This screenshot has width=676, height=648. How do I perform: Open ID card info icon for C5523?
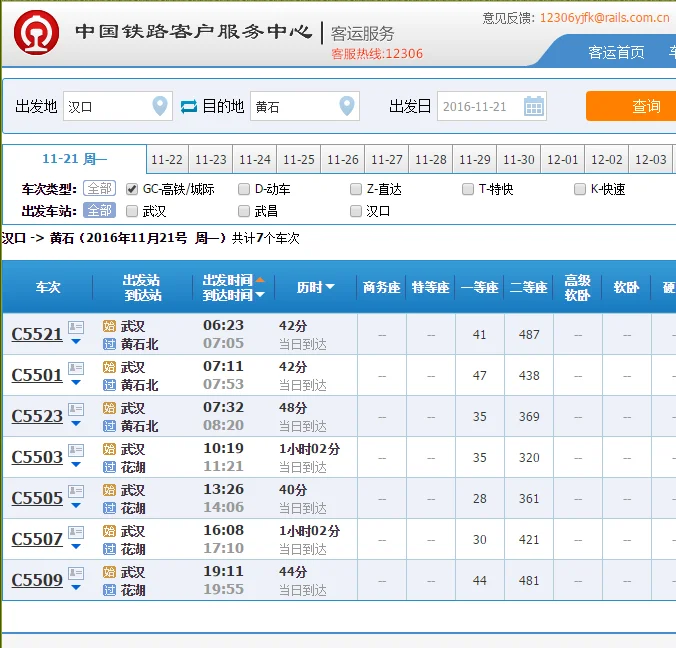[x=76, y=409]
